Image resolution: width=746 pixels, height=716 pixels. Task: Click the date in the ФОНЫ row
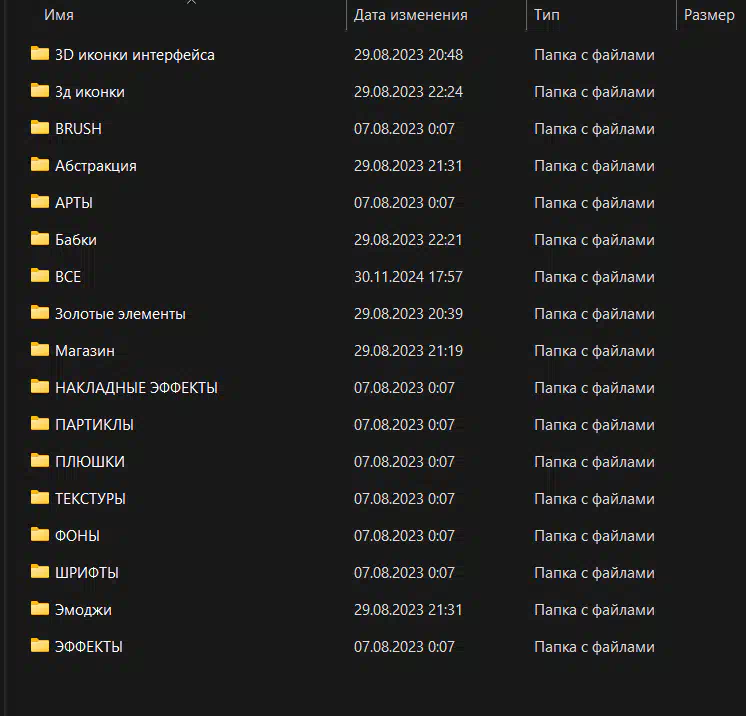click(x=404, y=536)
